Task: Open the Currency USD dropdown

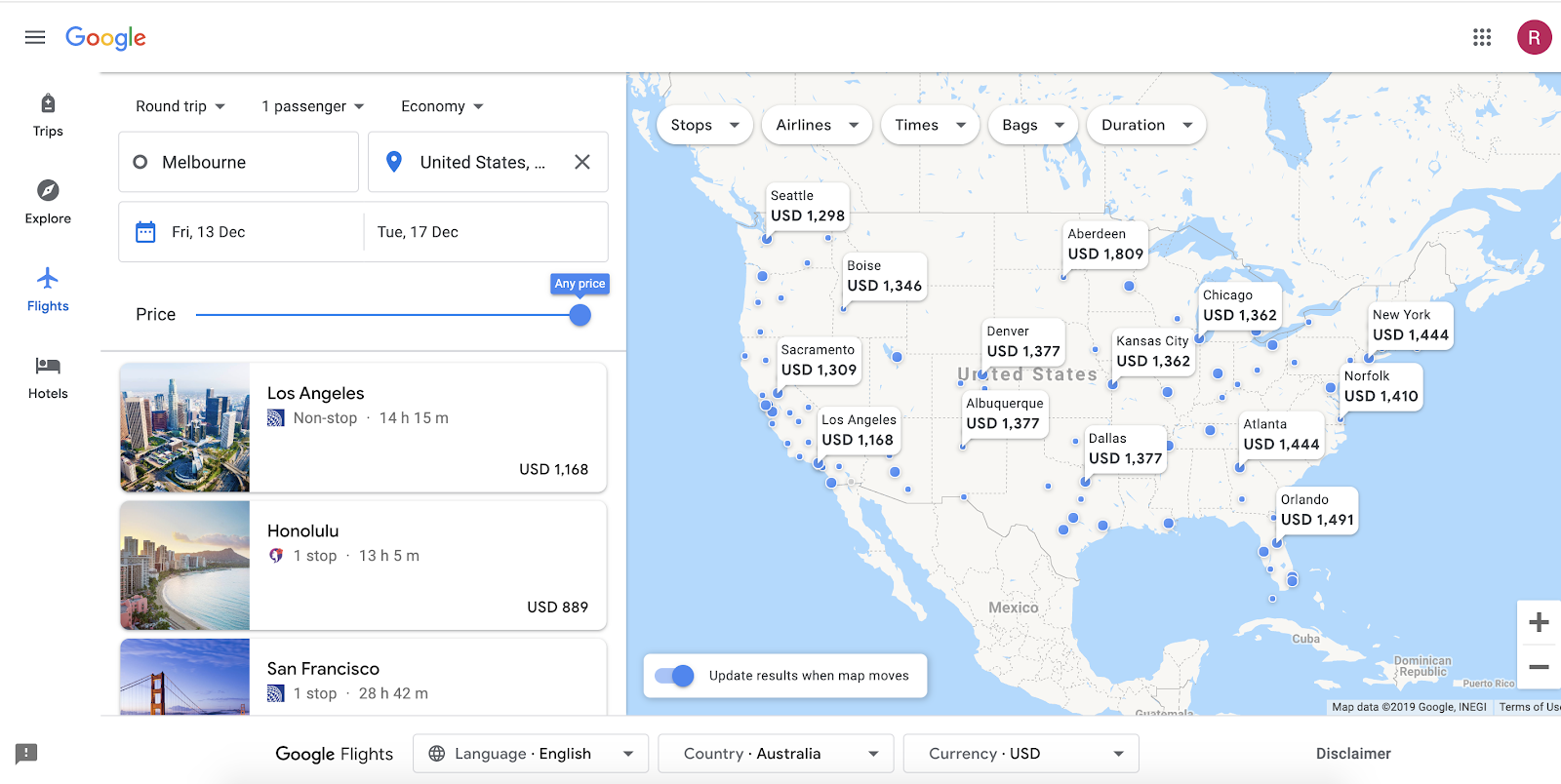Action: tap(1021, 754)
